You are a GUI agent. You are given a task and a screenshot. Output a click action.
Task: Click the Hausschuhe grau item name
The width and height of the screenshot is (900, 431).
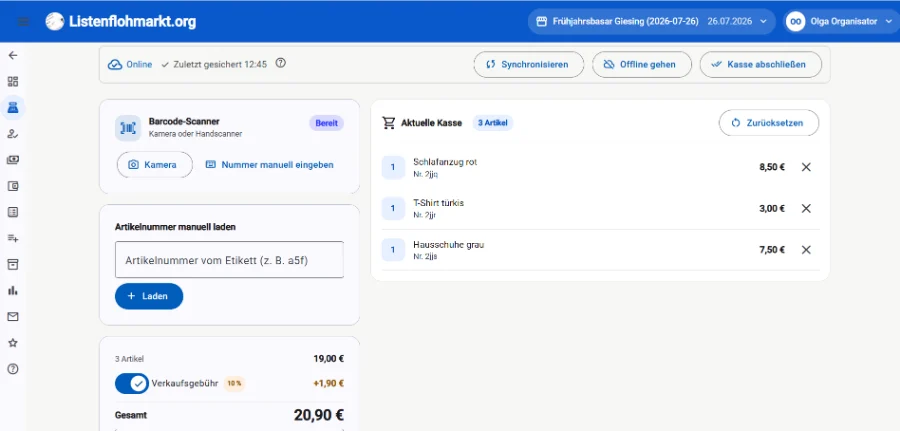click(449, 244)
